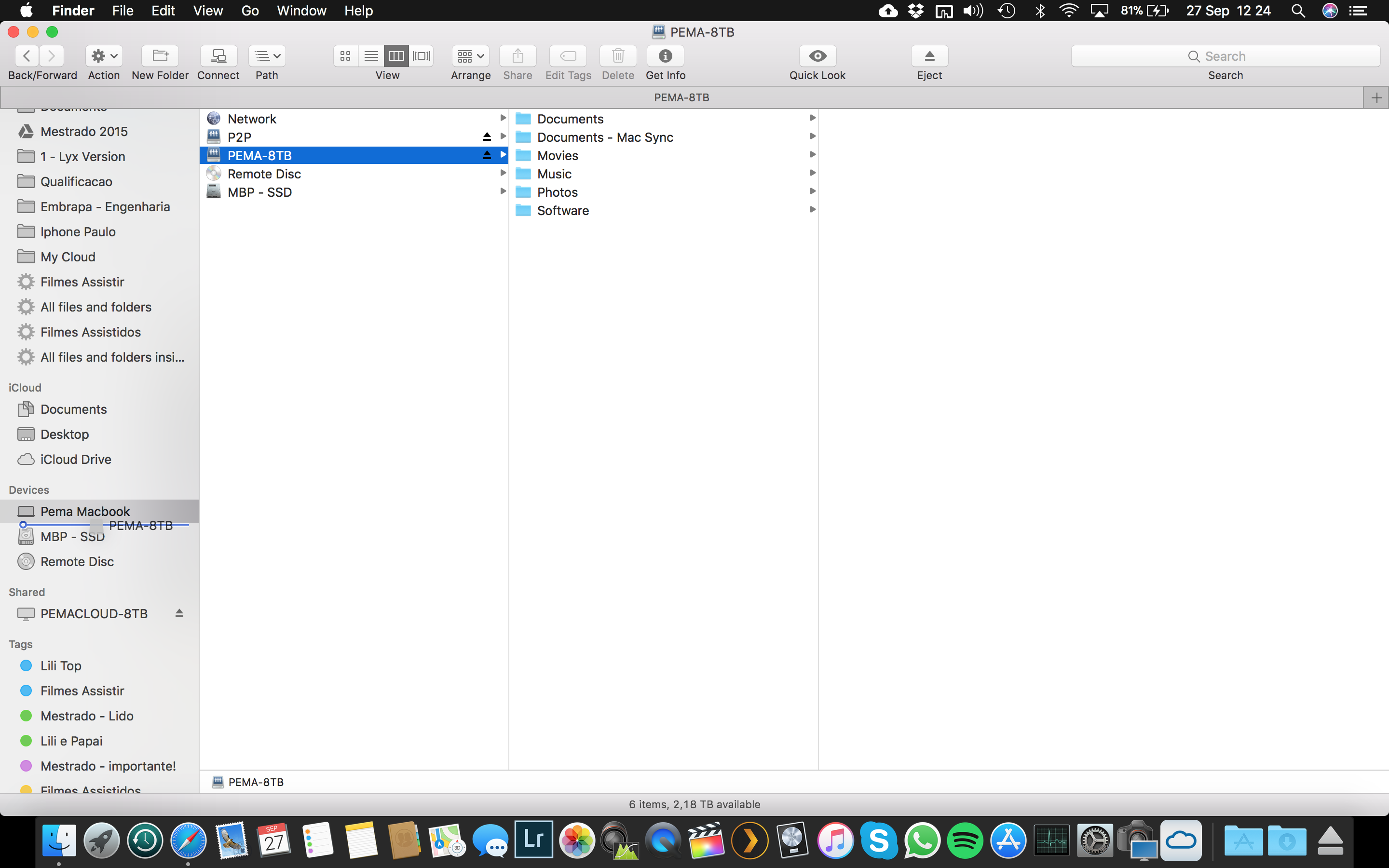The width and height of the screenshot is (1389, 868).
Task: Open the Arrange dropdown
Action: click(x=469, y=55)
